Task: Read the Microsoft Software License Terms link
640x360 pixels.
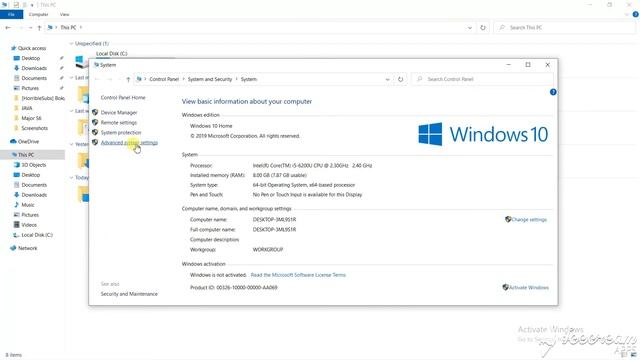Action: pos(298,275)
